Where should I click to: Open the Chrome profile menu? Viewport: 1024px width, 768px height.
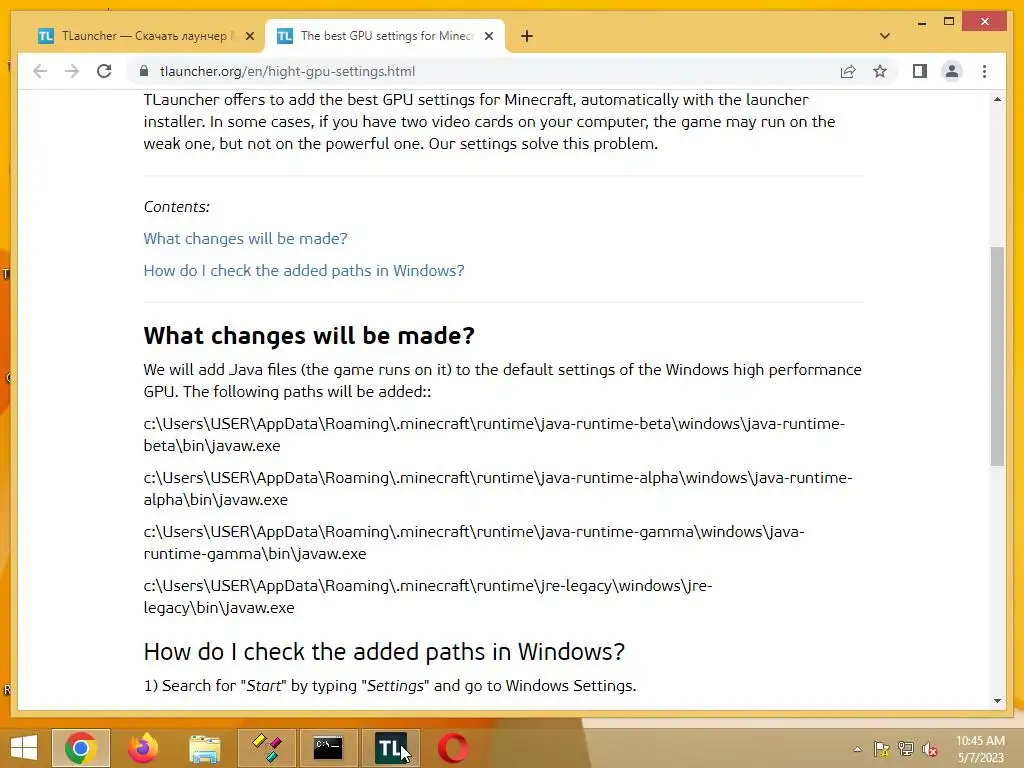coord(952,71)
